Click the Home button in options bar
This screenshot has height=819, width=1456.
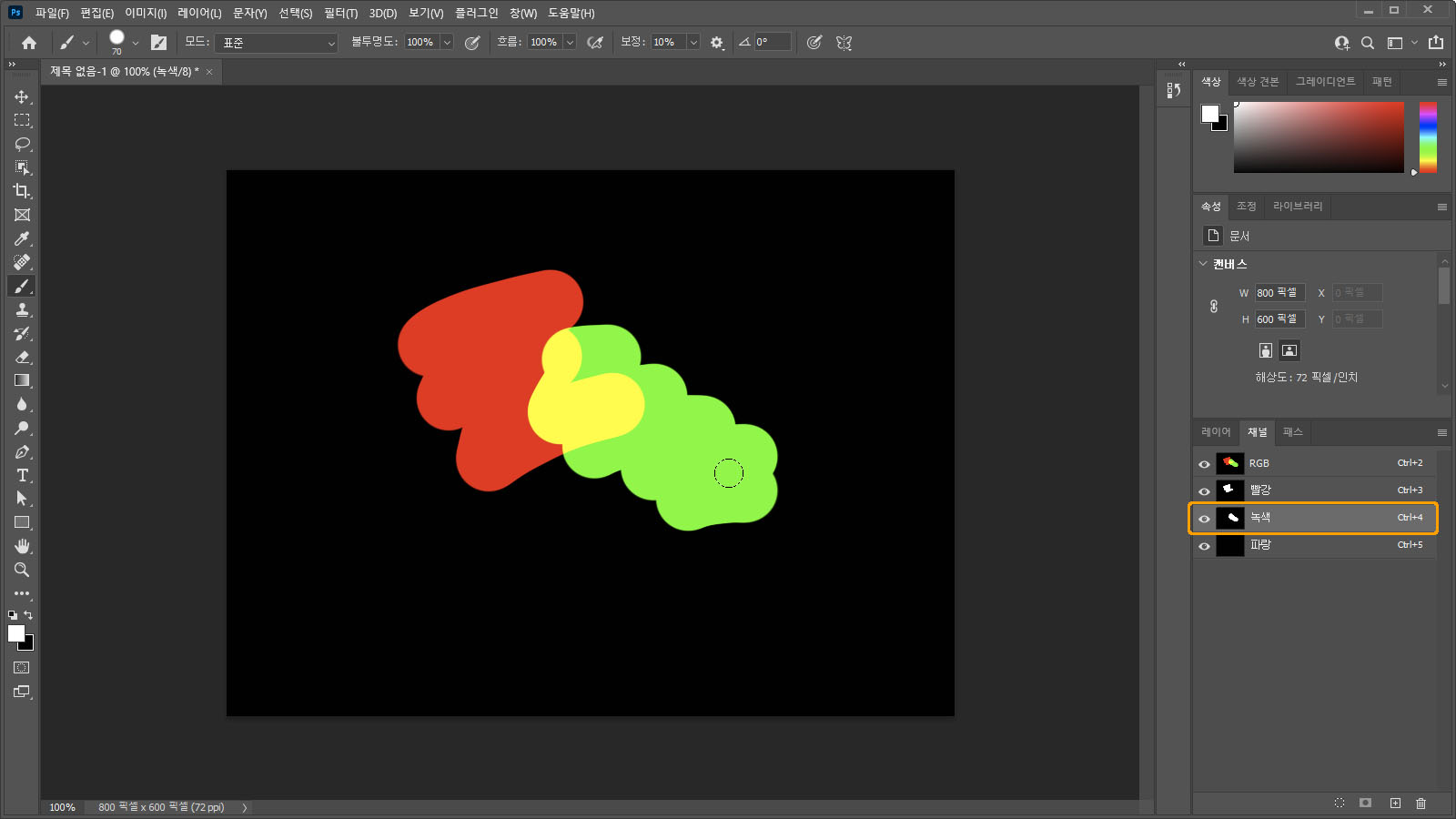(x=29, y=43)
